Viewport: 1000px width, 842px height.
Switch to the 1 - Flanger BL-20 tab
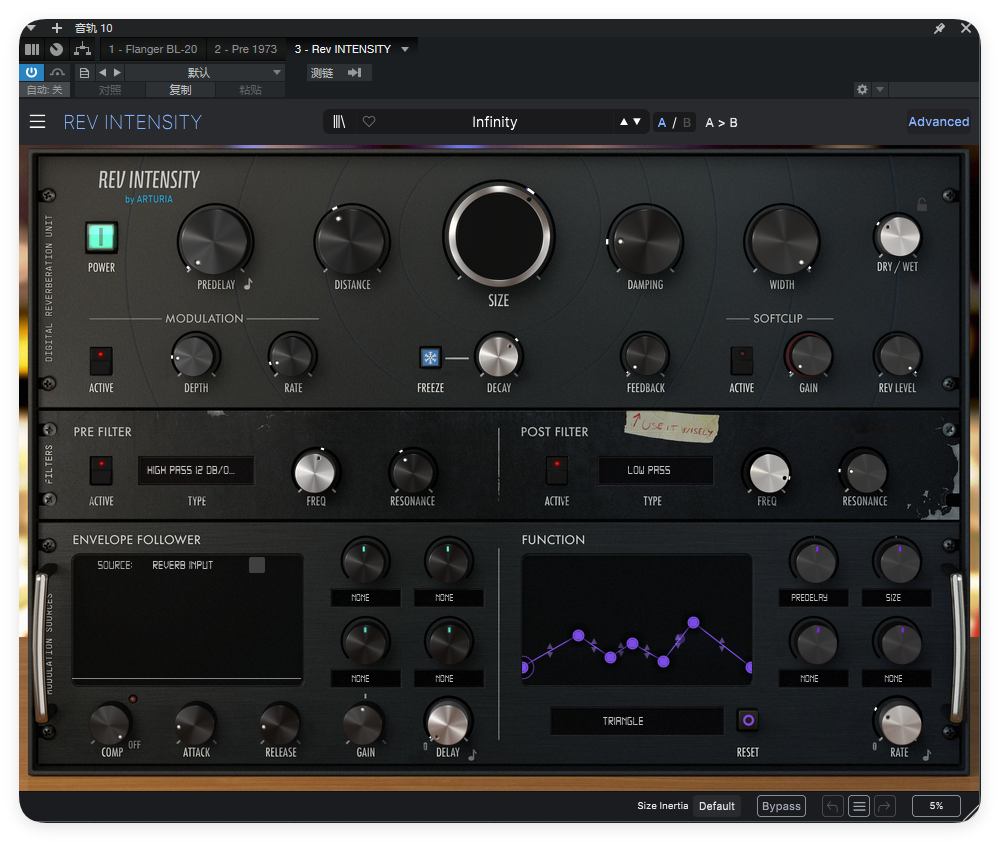point(152,49)
